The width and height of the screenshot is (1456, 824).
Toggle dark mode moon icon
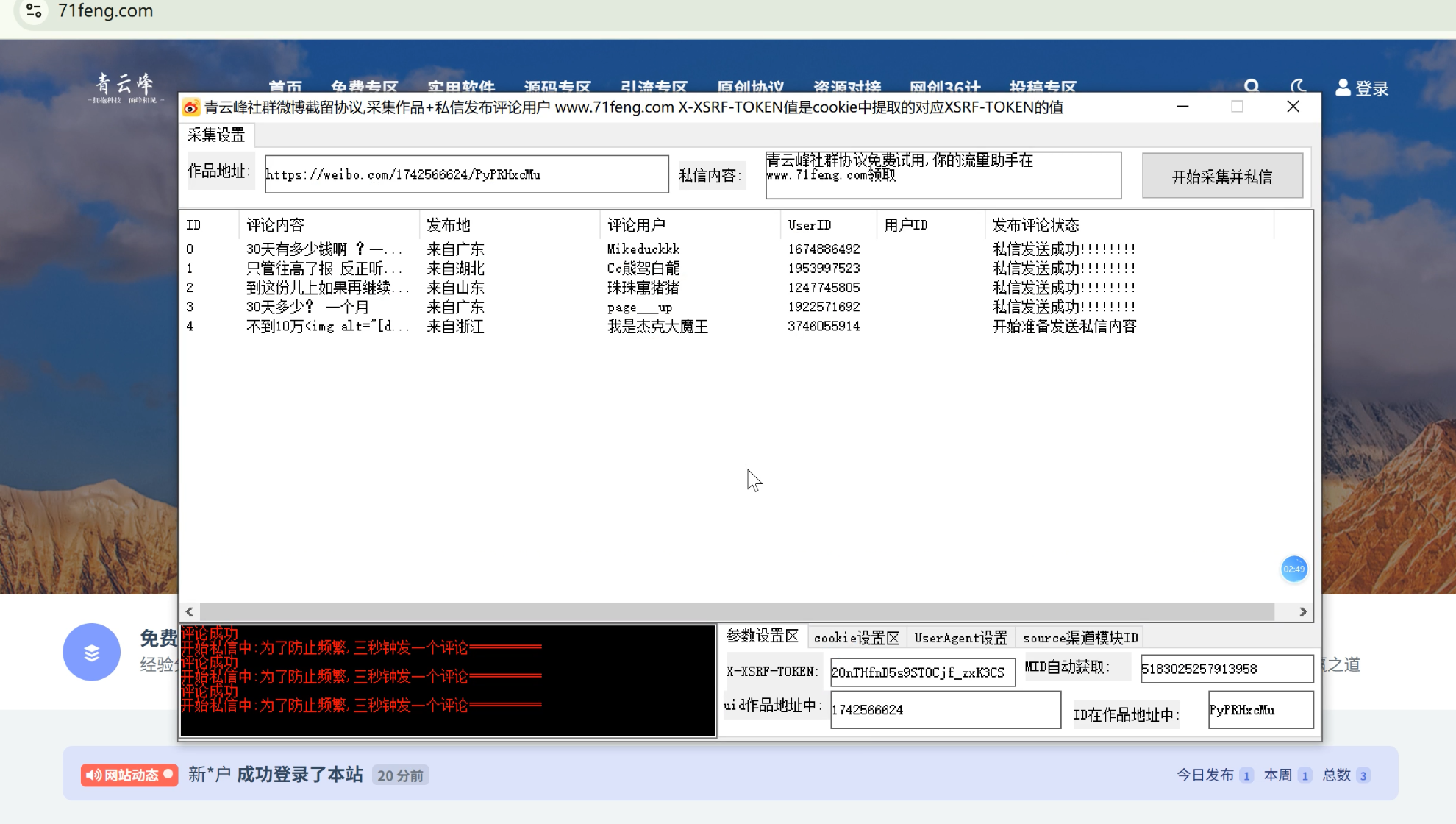click(1298, 88)
